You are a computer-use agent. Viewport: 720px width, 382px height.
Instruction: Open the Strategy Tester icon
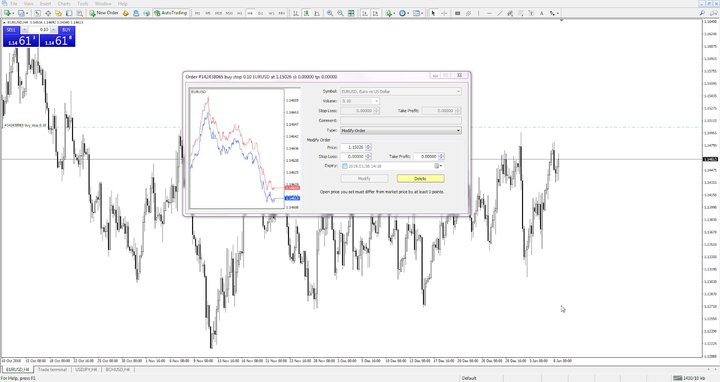(80, 13)
